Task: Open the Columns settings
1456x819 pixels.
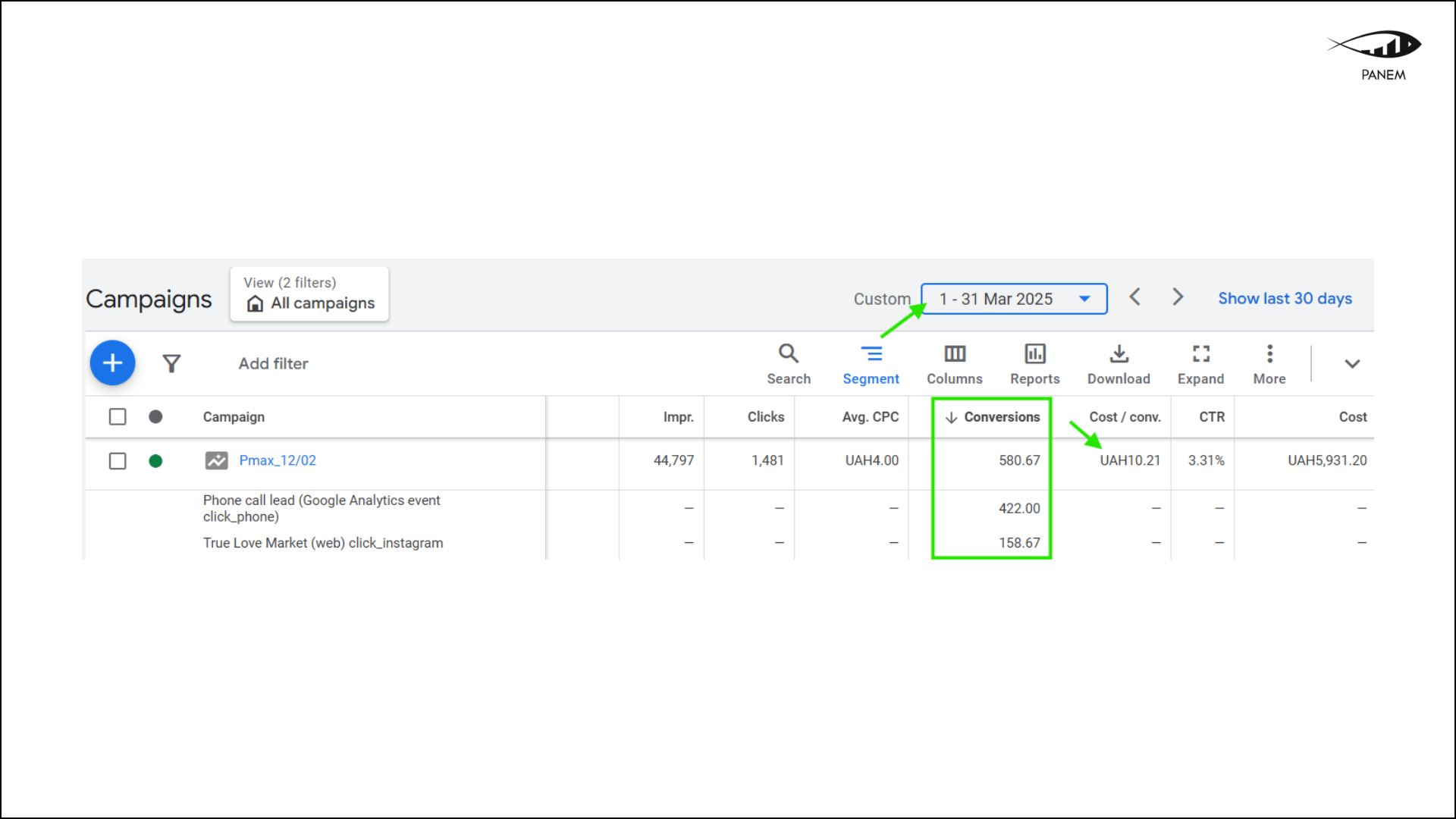Action: coord(954,362)
